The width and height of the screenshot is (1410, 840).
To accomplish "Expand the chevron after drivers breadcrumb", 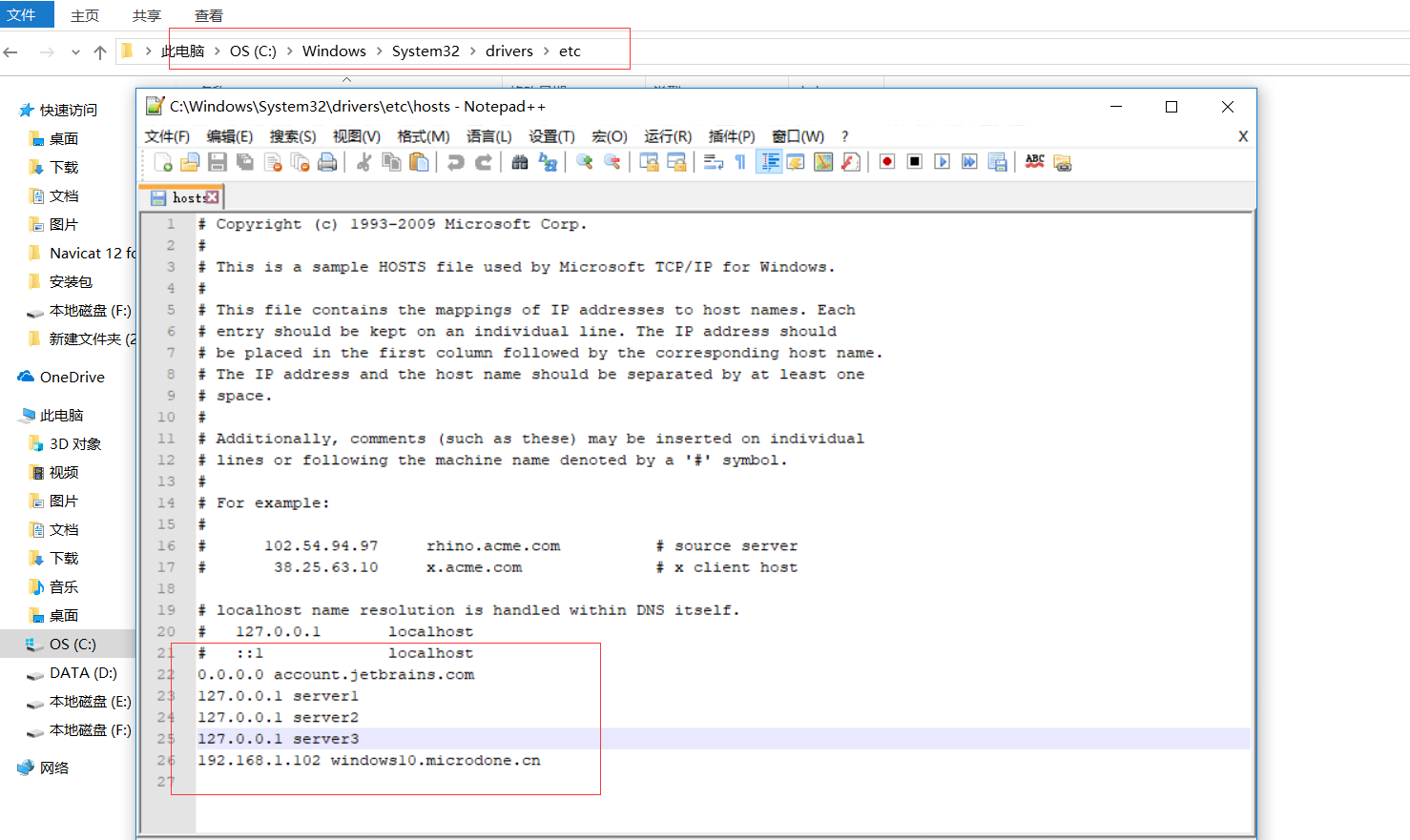I will (x=547, y=51).
